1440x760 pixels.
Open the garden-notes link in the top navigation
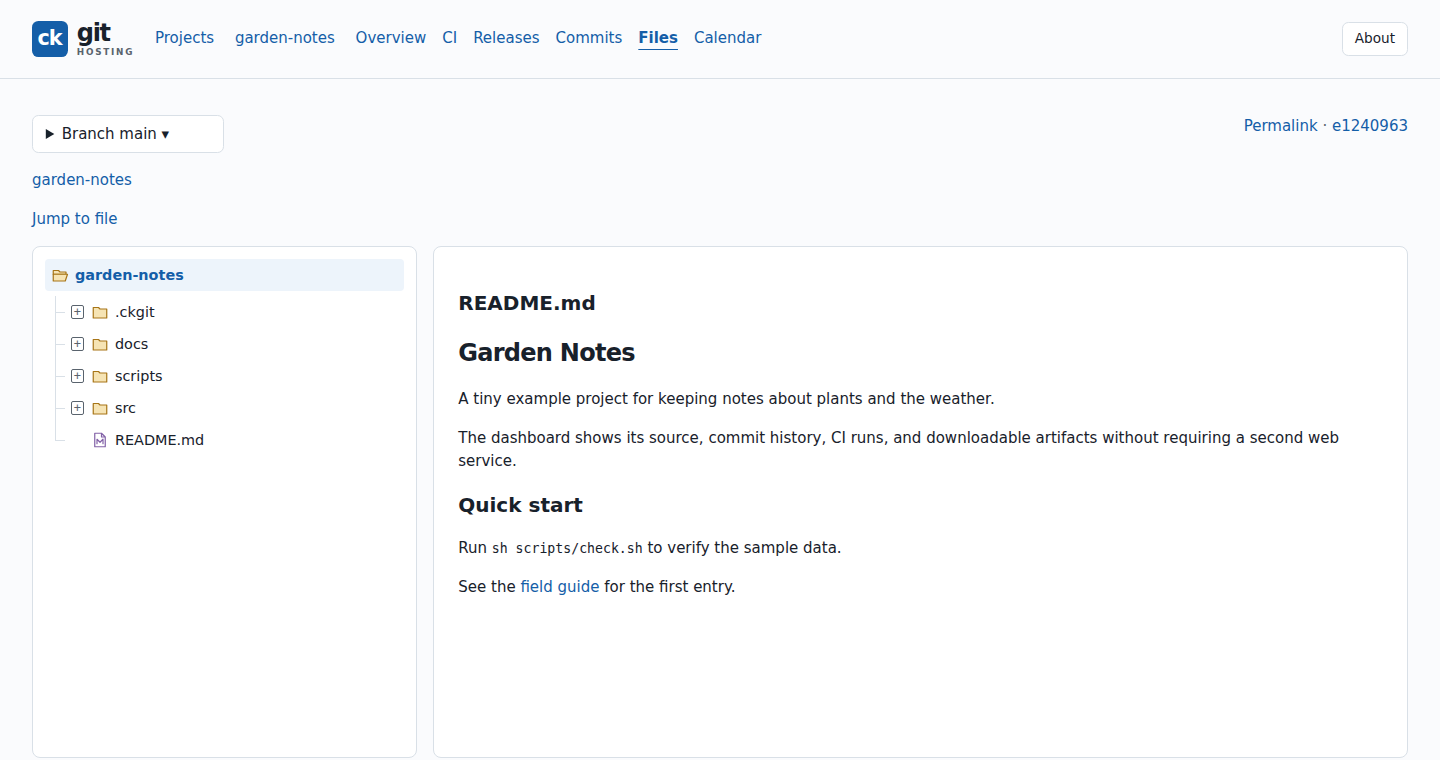click(x=285, y=38)
